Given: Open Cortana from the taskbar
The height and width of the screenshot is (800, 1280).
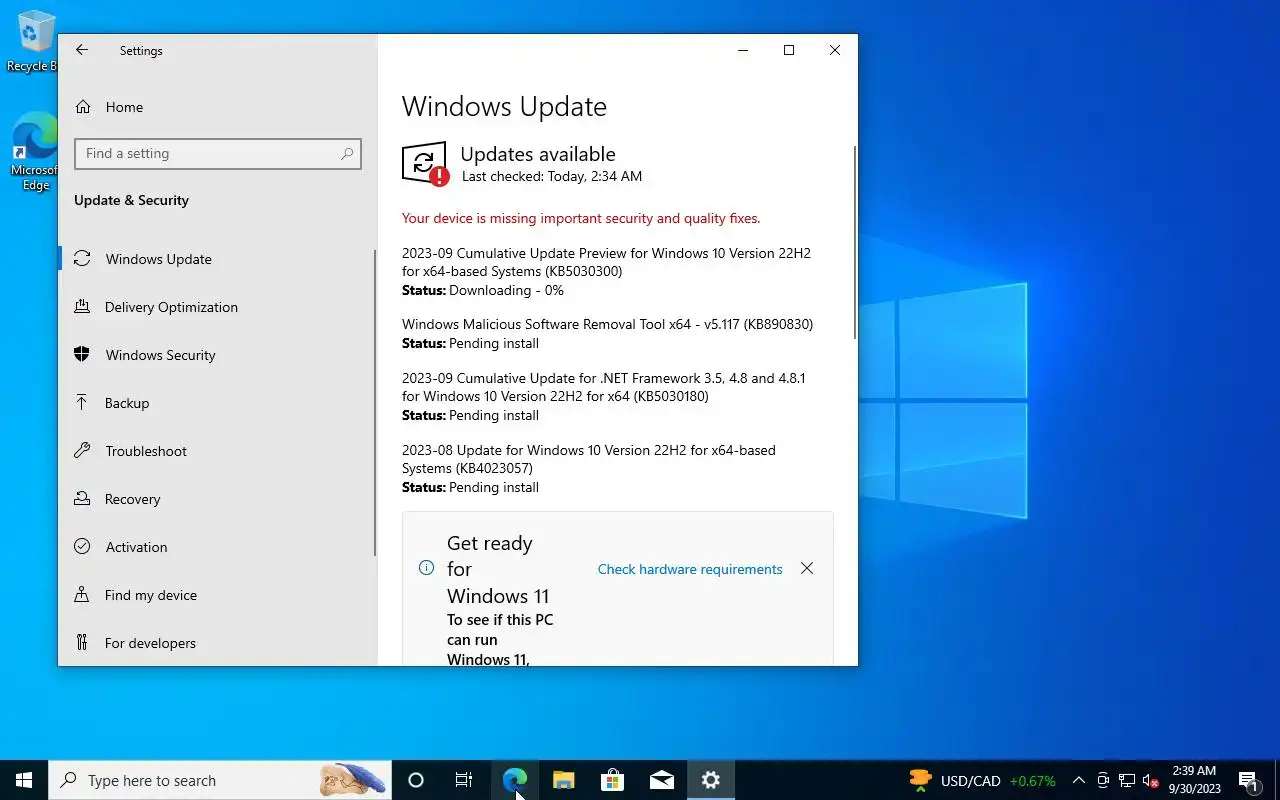Looking at the screenshot, I should [x=416, y=780].
